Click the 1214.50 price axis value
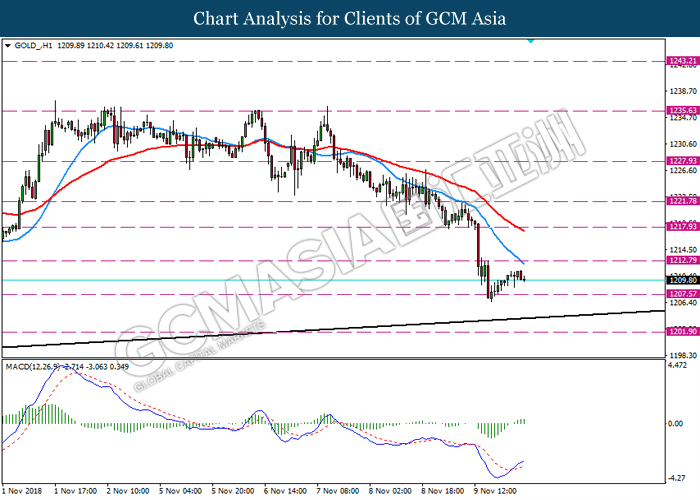 (683, 250)
